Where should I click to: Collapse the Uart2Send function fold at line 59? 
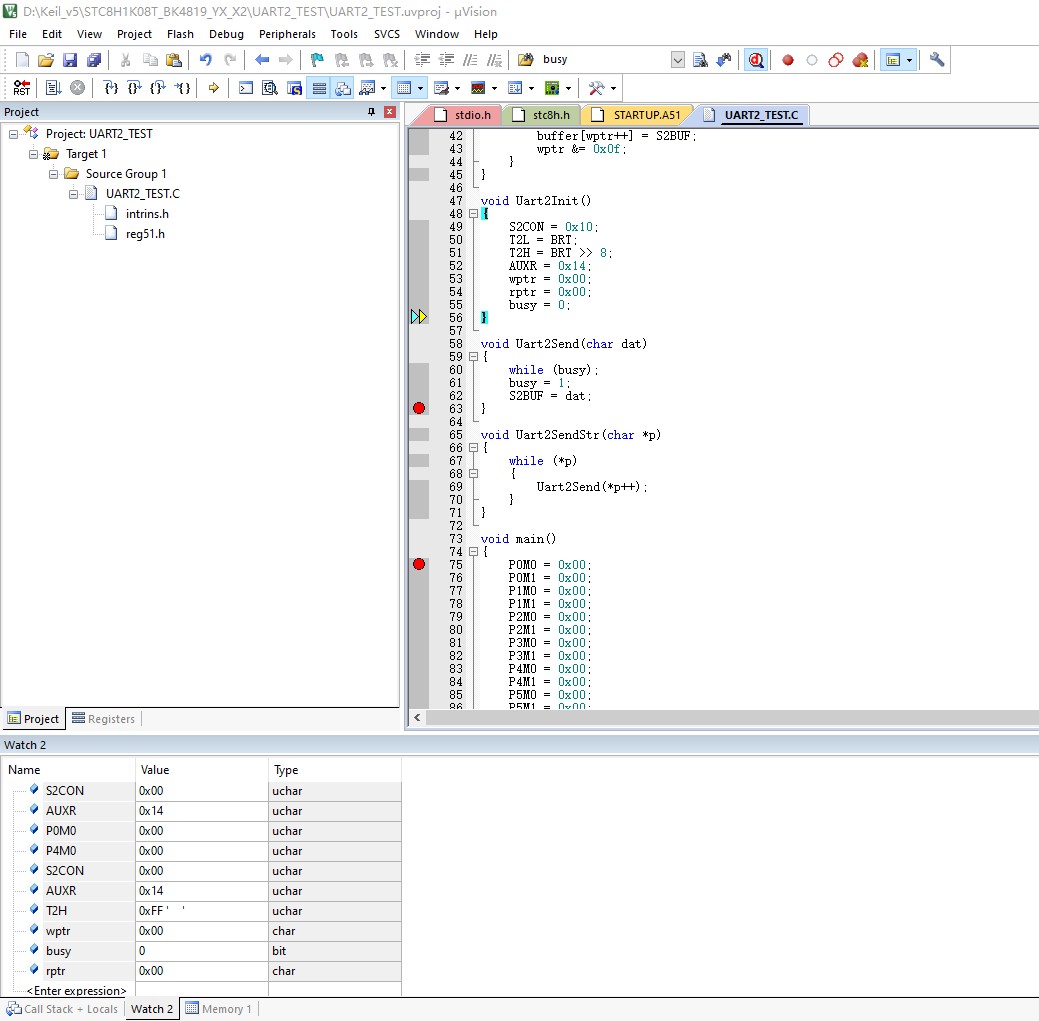[473, 357]
